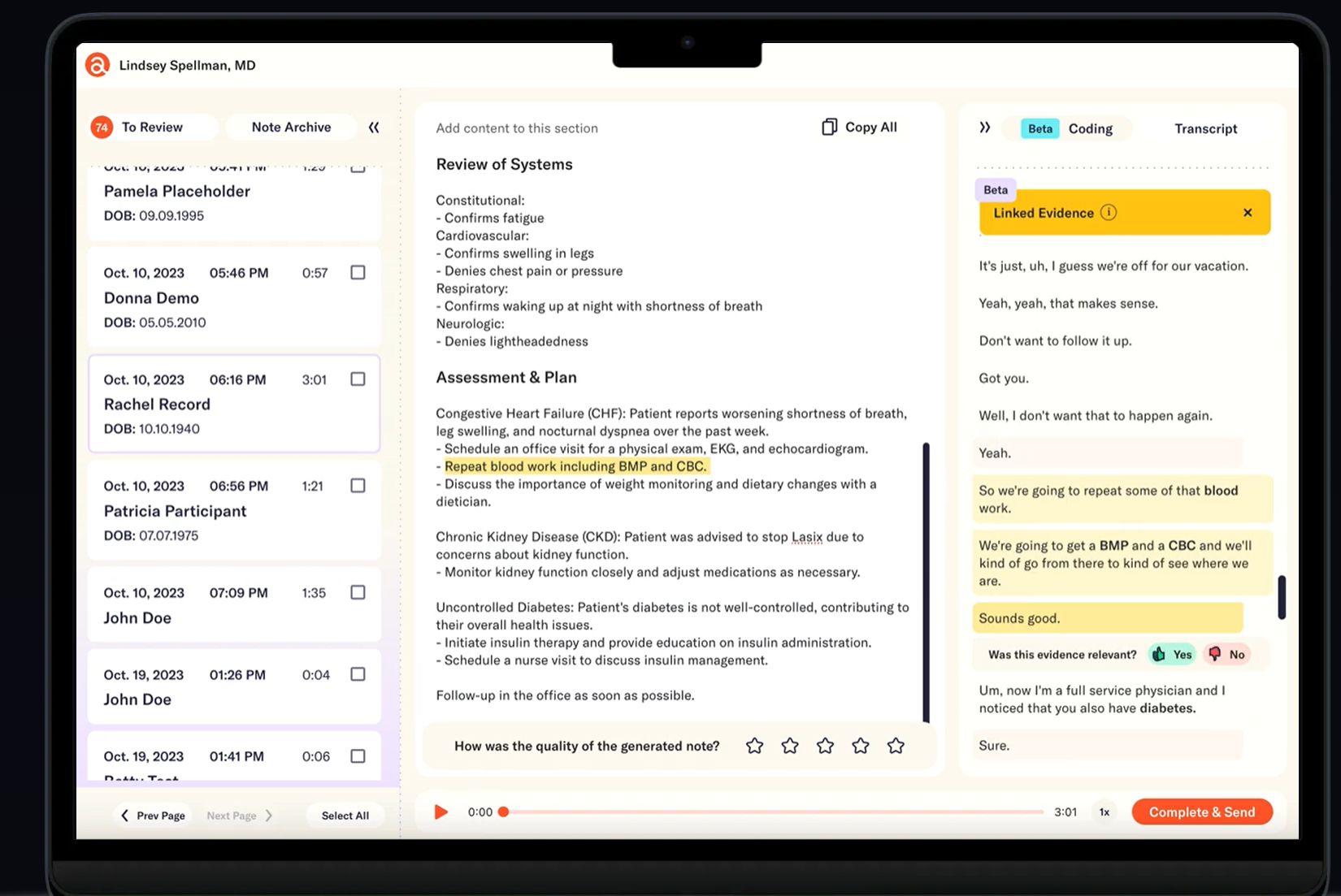Mark evidence irrelevant with thumbs-down No

click(x=1227, y=654)
